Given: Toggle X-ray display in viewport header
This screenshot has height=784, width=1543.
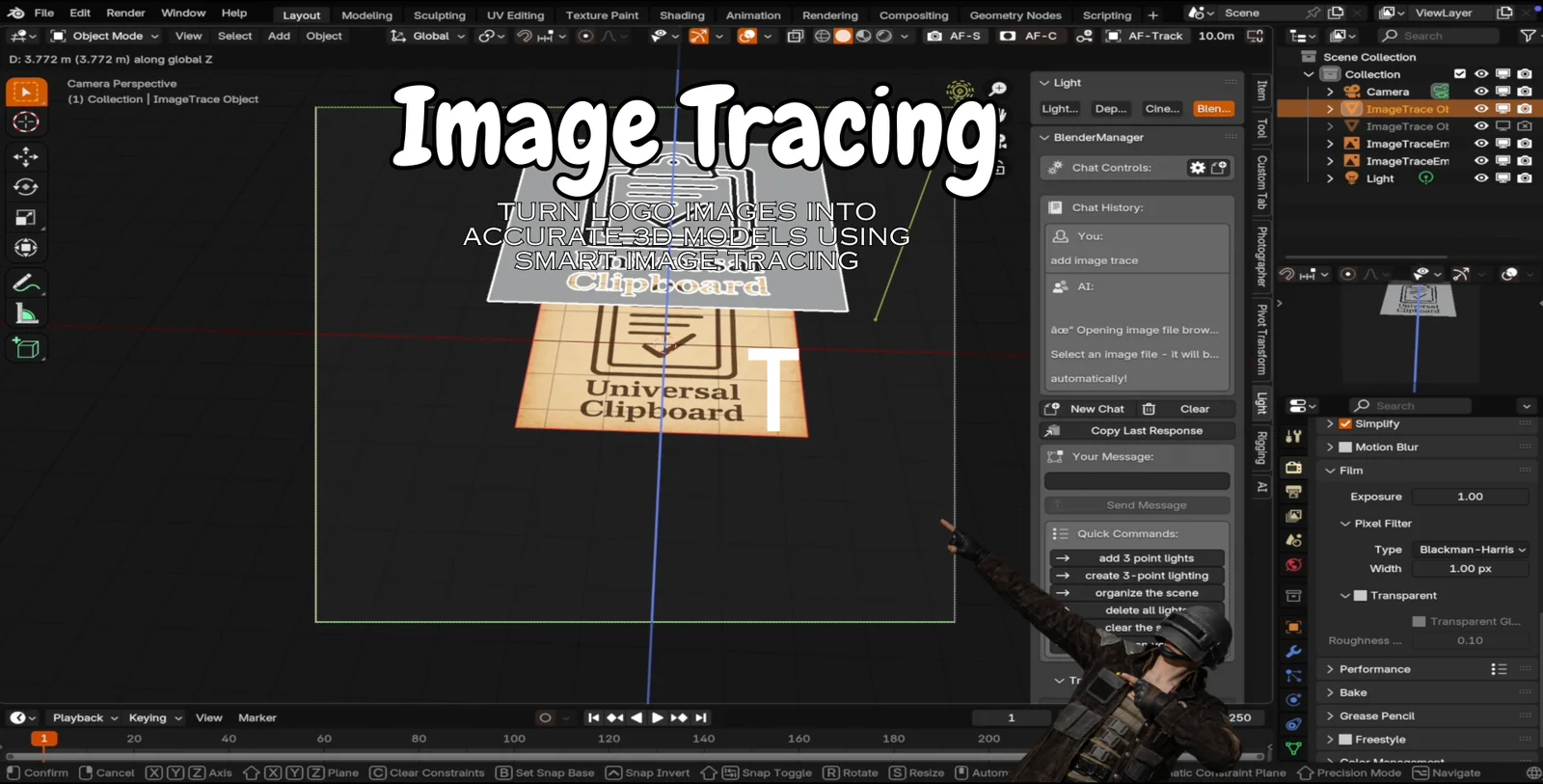Looking at the screenshot, I should [796, 36].
